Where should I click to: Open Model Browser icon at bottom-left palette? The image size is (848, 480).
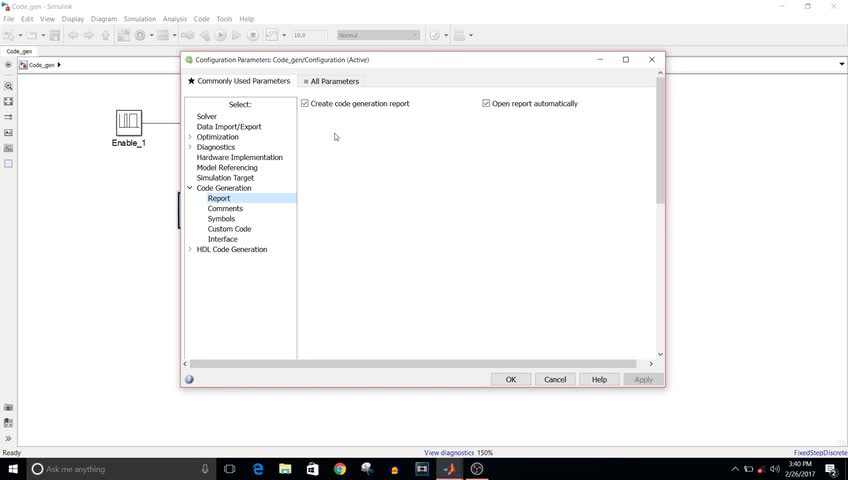pyautogui.click(x=8, y=423)
